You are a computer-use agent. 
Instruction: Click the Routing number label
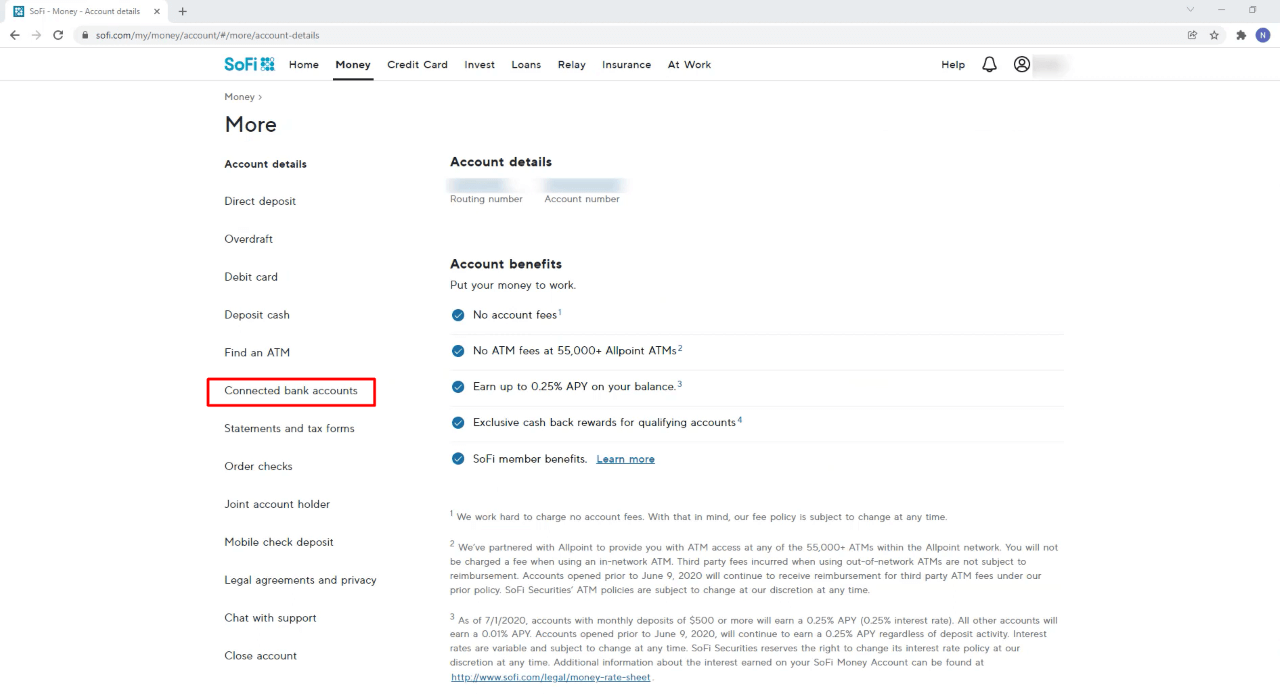point(486,199)
